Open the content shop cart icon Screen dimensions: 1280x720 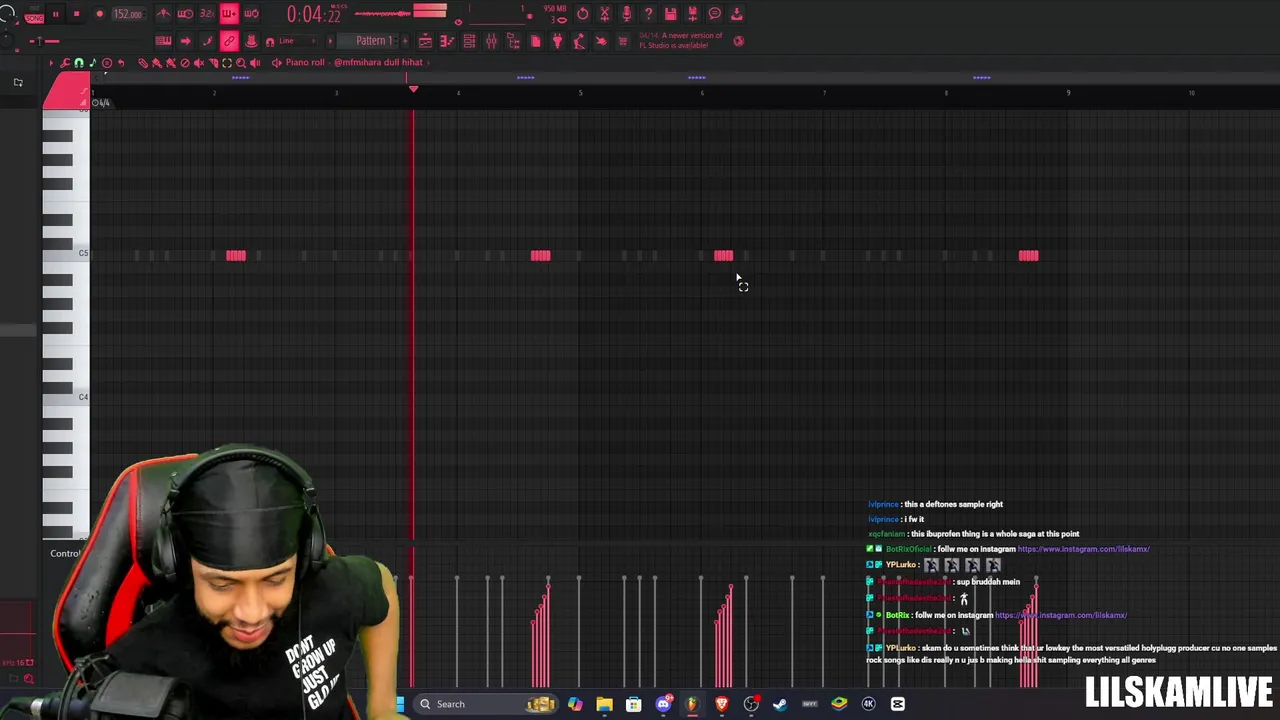(623, 42)
